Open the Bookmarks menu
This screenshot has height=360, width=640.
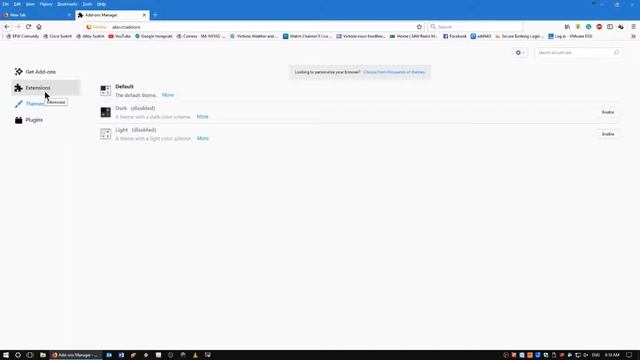[67, 4]
